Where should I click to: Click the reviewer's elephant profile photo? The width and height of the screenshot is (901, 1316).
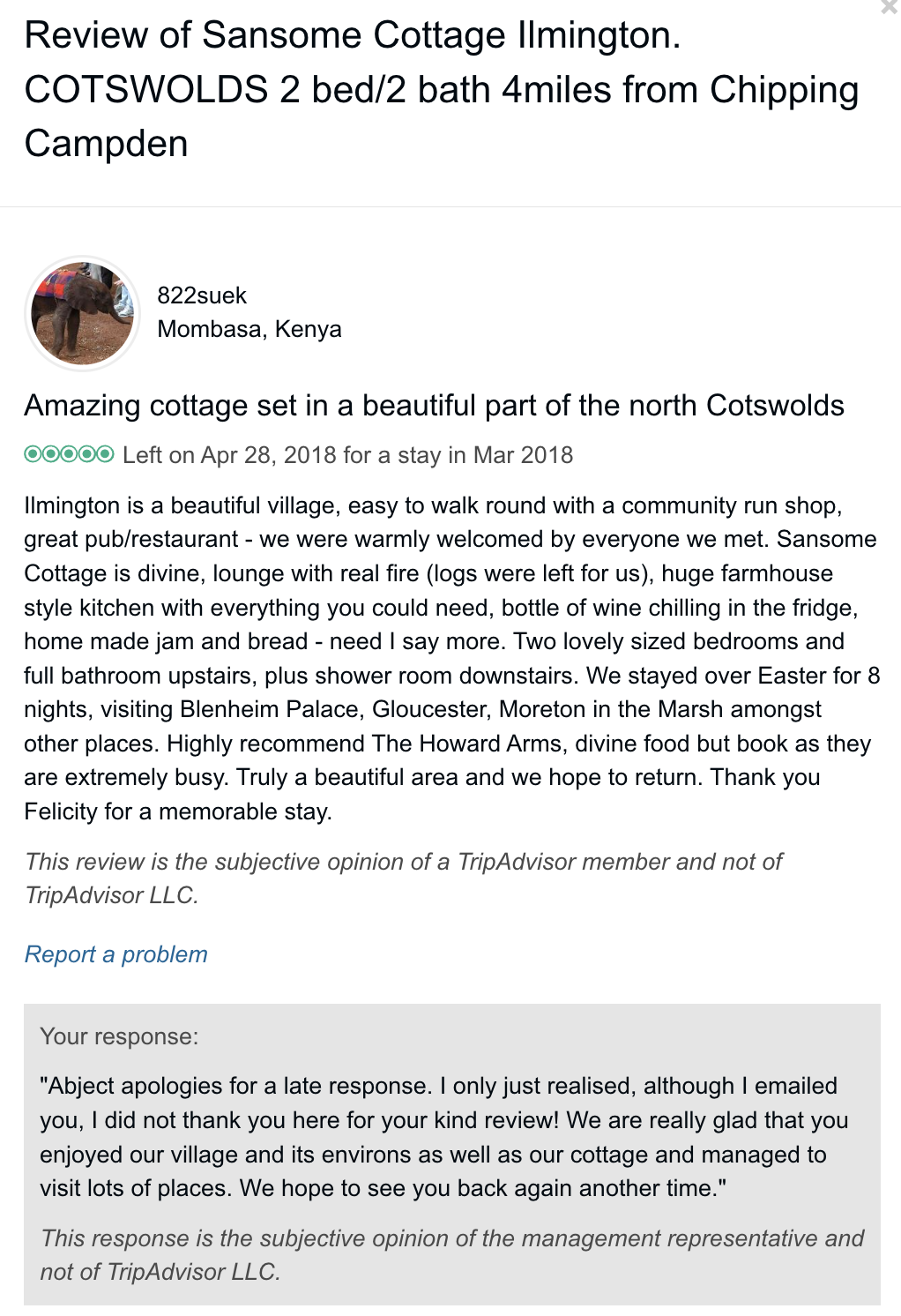(82, 313)
